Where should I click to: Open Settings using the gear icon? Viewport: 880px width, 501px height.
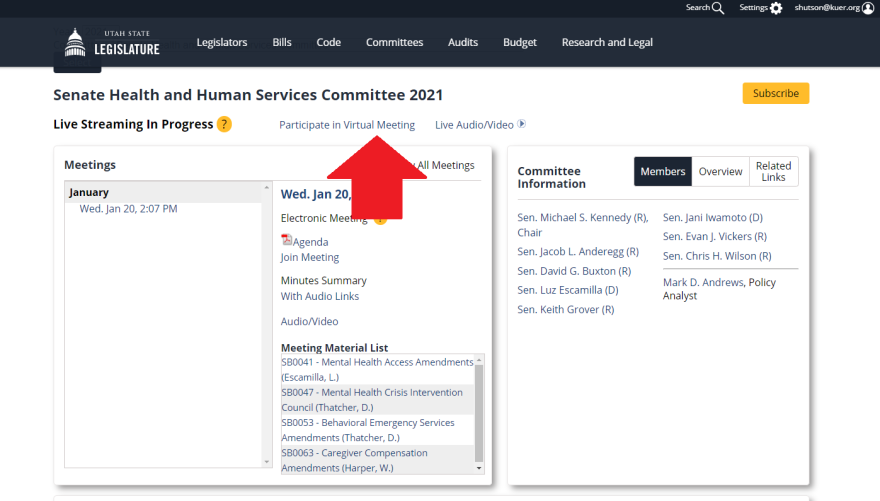point(776,8)
